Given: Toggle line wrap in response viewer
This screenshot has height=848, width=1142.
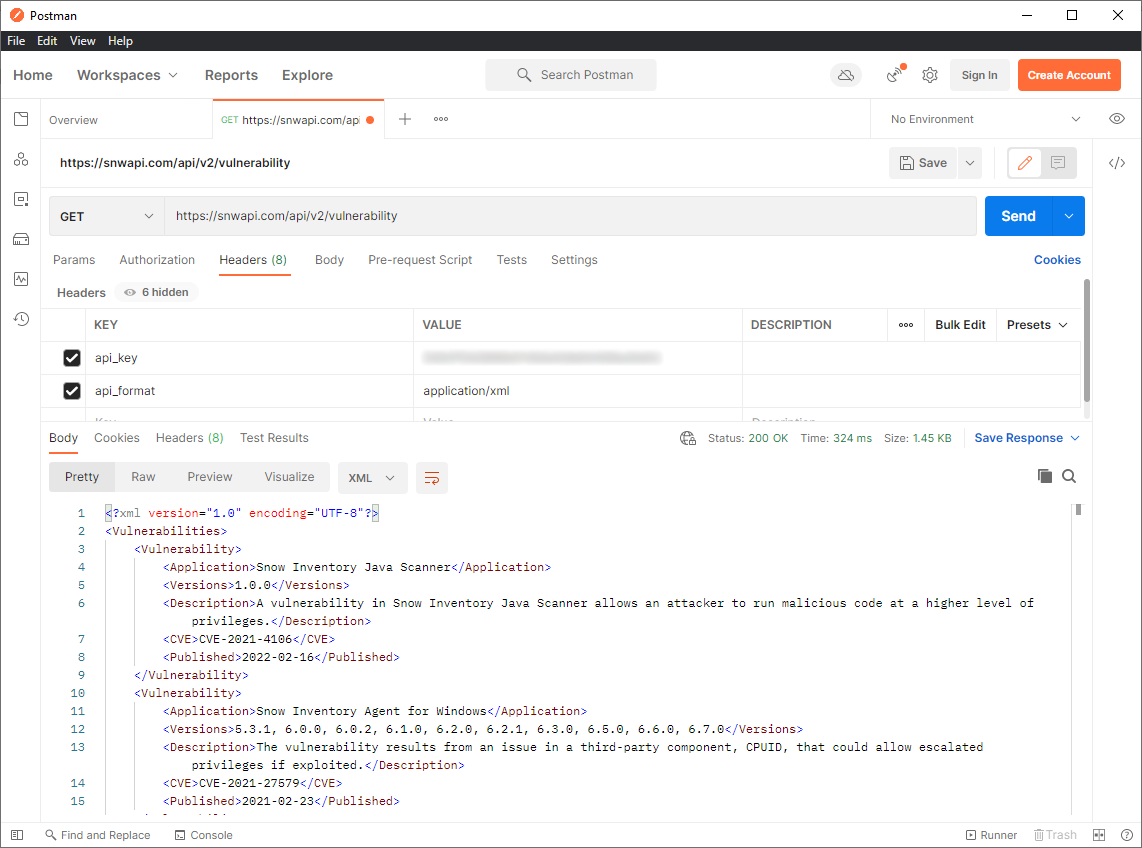Looking at the screenshot, I should tap(432, 478).
